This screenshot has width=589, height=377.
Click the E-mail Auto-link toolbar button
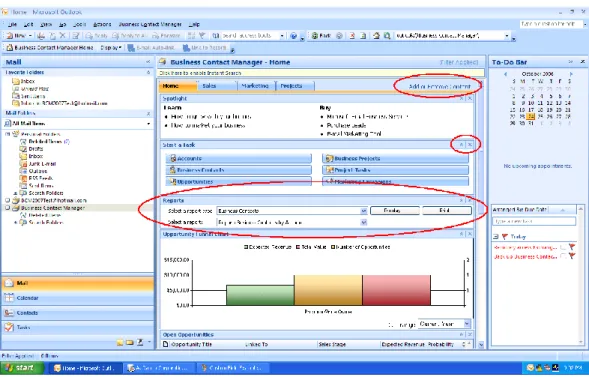point(151,48)
